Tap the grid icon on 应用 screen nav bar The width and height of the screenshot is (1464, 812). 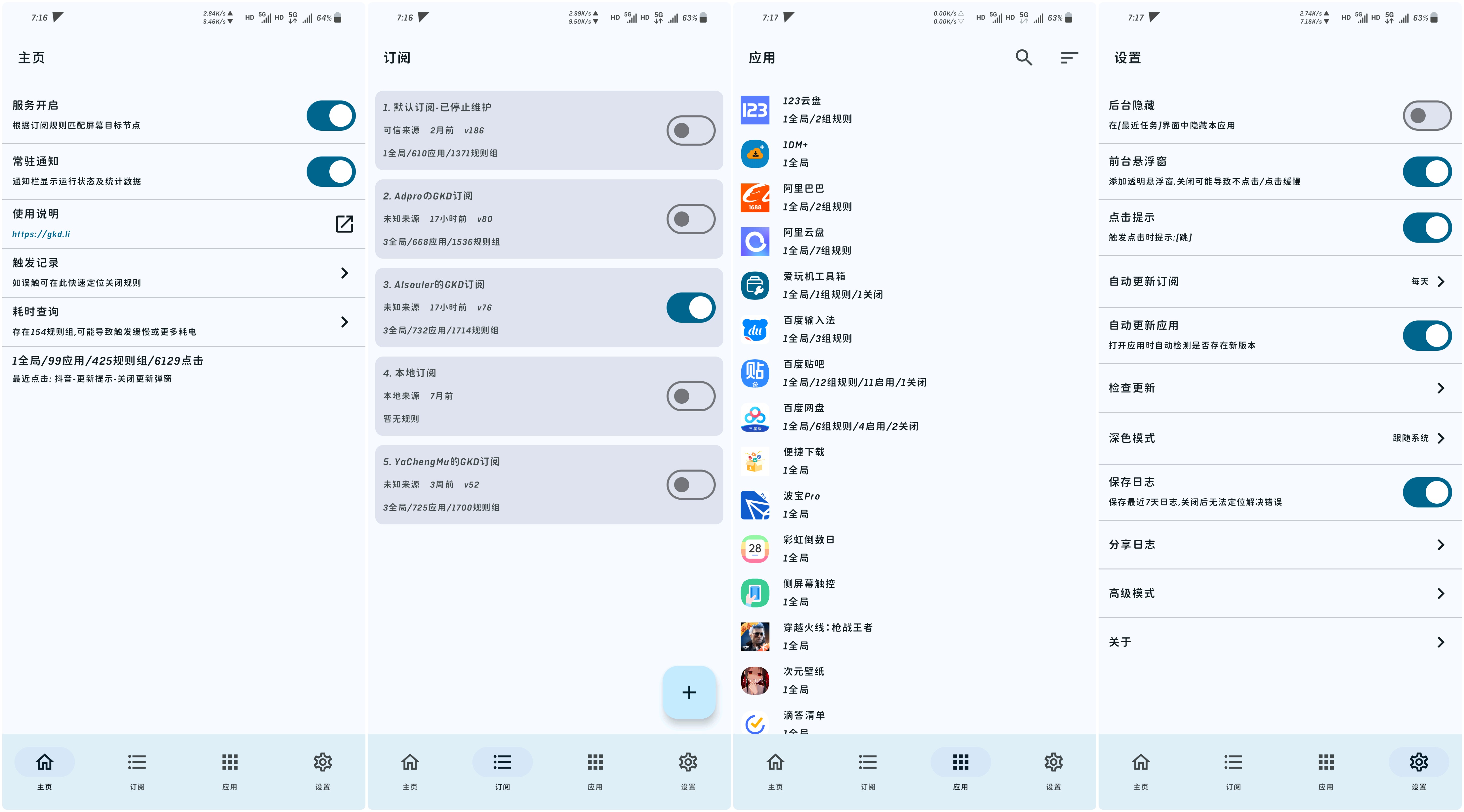coord(961,762)
